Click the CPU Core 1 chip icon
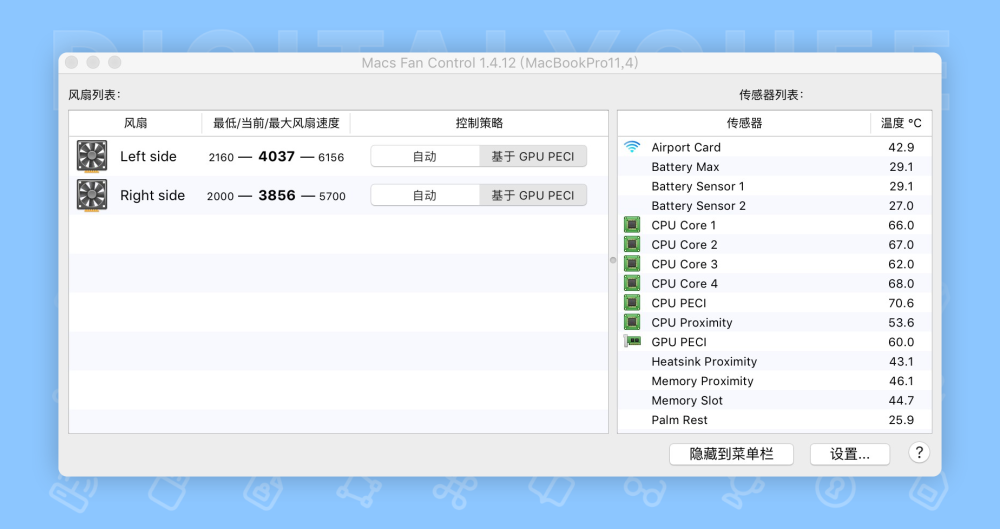 tap(631, 225)
